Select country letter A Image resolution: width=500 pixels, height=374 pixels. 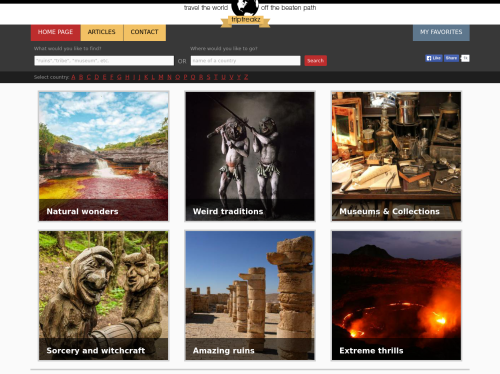click(x=73, y=77)
